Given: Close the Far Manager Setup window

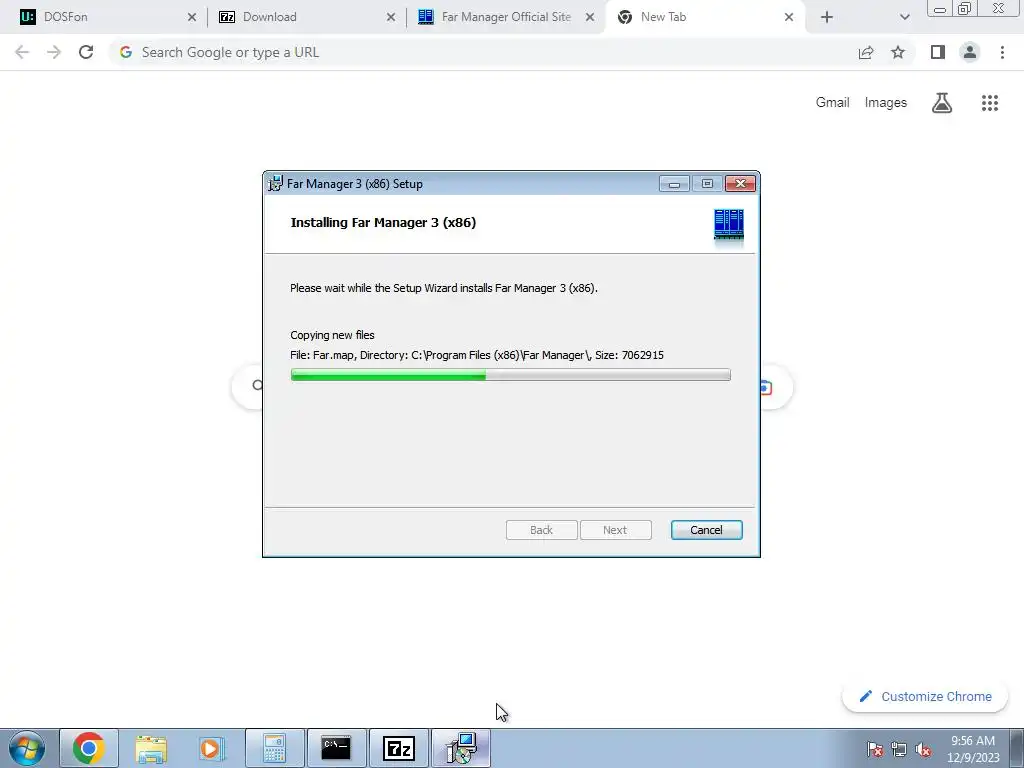Looking at the screenshot, I should (x=740, y=184).
